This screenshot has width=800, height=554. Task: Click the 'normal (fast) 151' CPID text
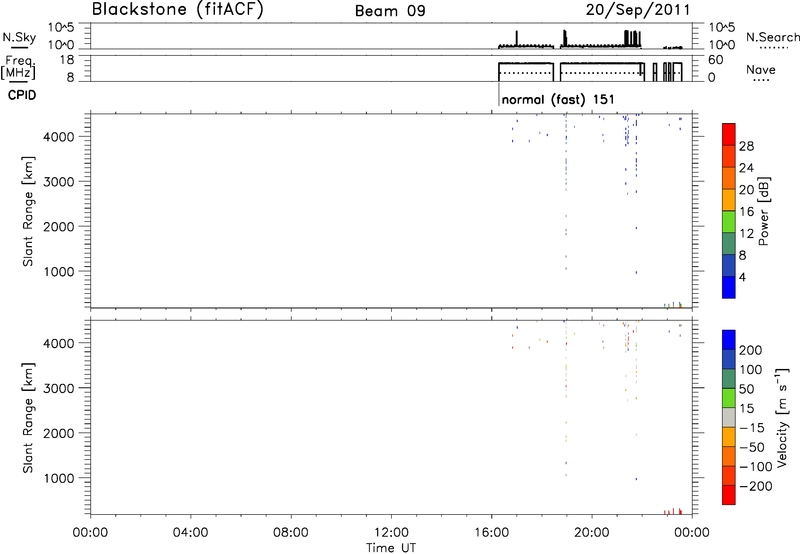click(x=558, y=99)
